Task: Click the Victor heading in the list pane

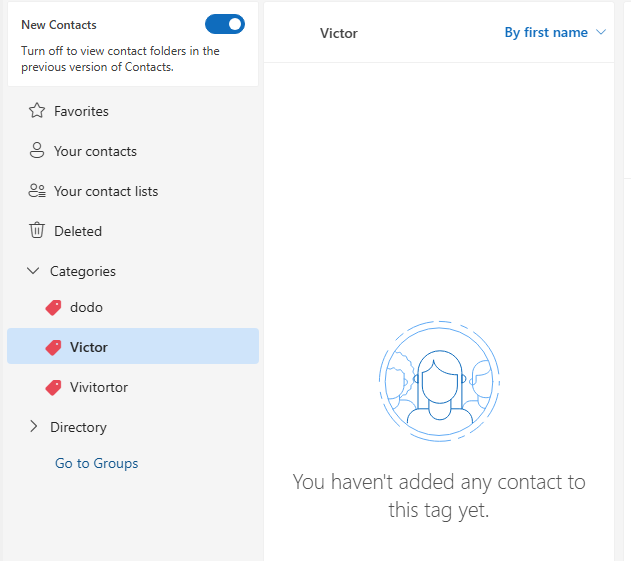Action: pyautogui.click(x=338, y=33)
